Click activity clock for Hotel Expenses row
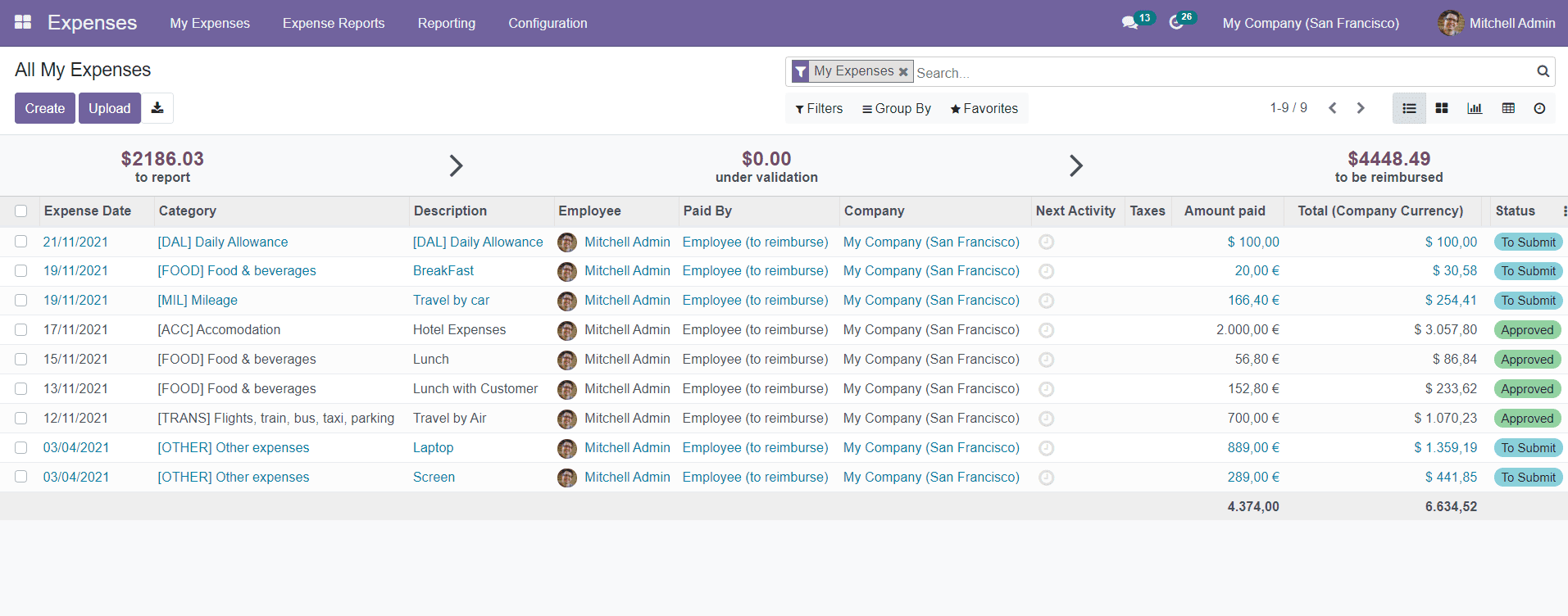Viewport: 1568px width, 616px height. [x=1046, y=330]
